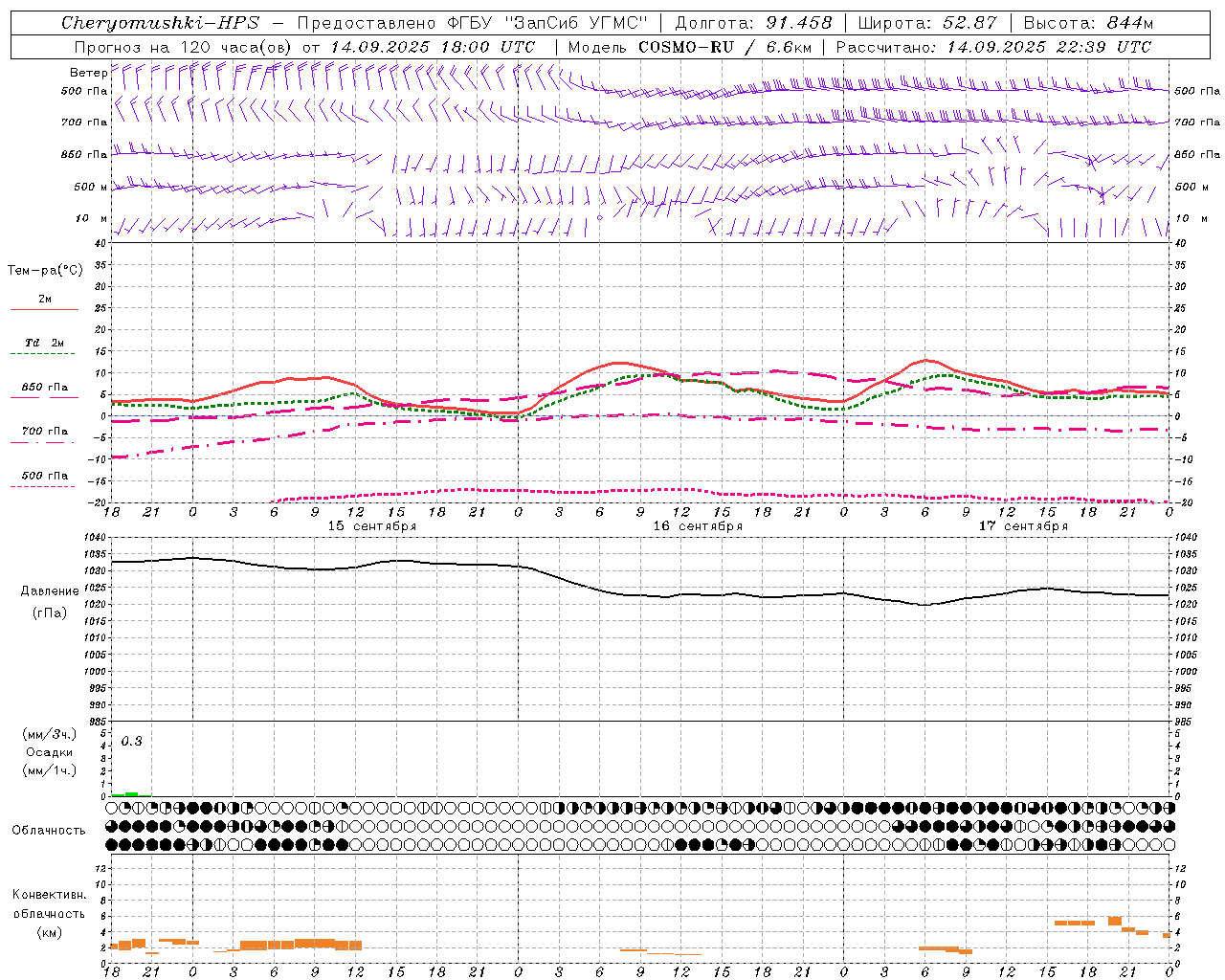The image size is (1225, 980).
Task: Click the Осадки label
Action: click(50, 753)
